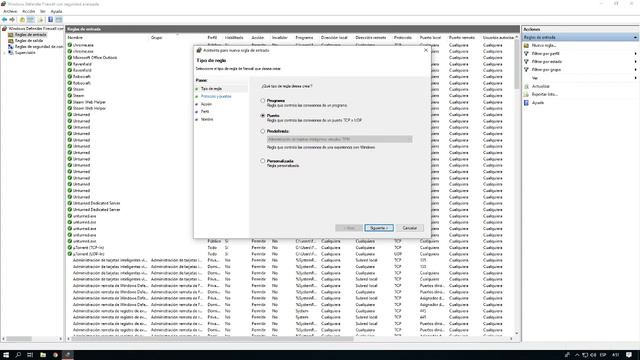This screenshot has height=360, width=640.
Task: Click Nueva regla... in Acciones pane
Action: click(544, 45)
